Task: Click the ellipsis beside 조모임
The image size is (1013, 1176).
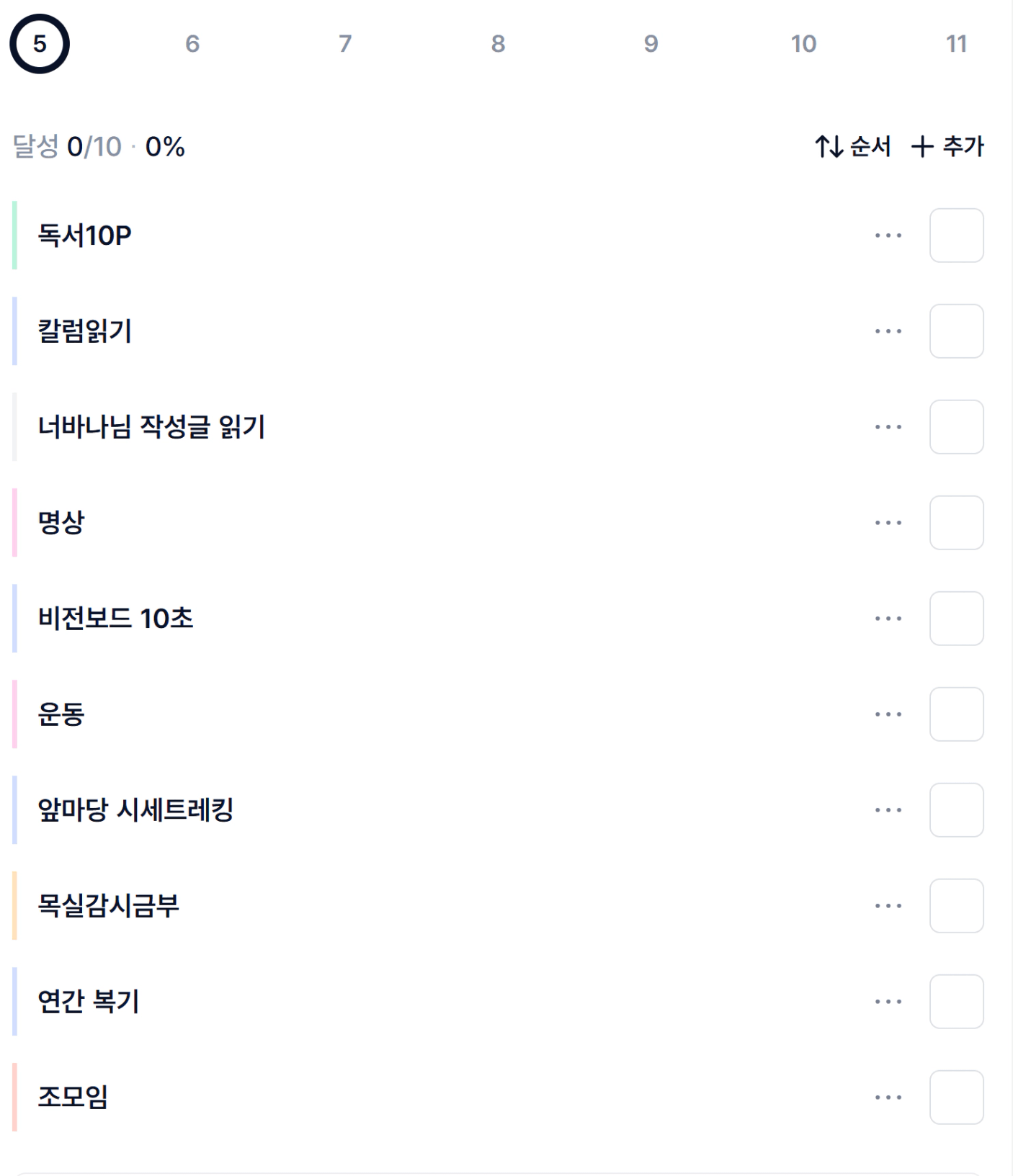Action: pyautogui.click(x=888, y=1098)
